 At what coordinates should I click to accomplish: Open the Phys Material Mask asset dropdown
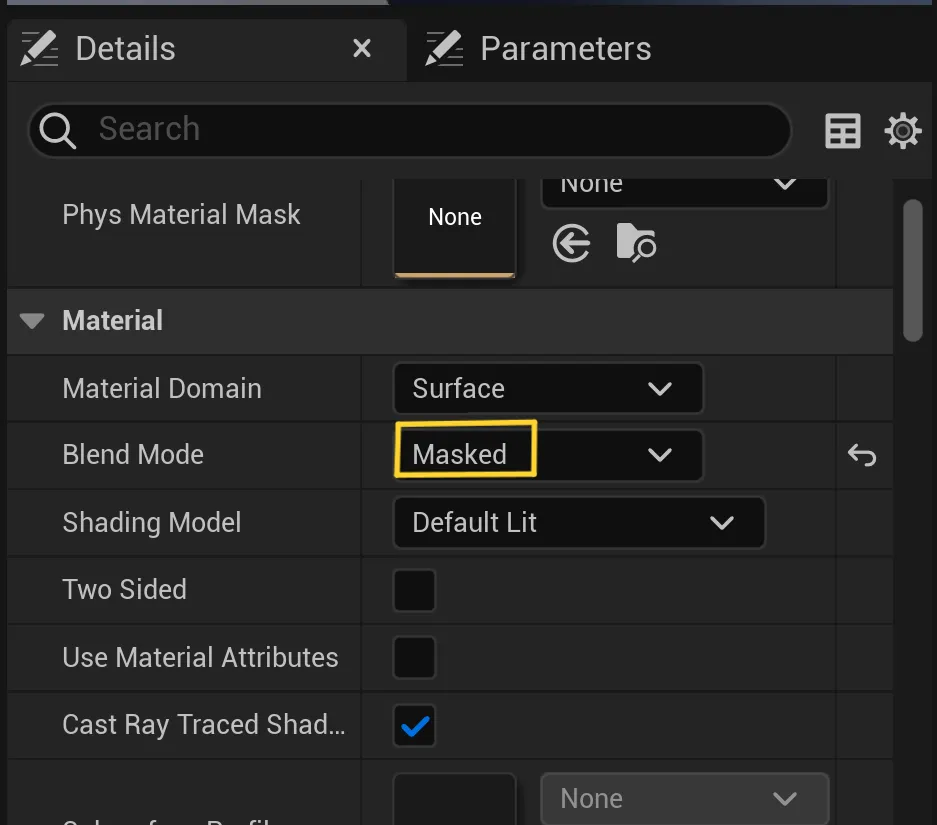684,191
